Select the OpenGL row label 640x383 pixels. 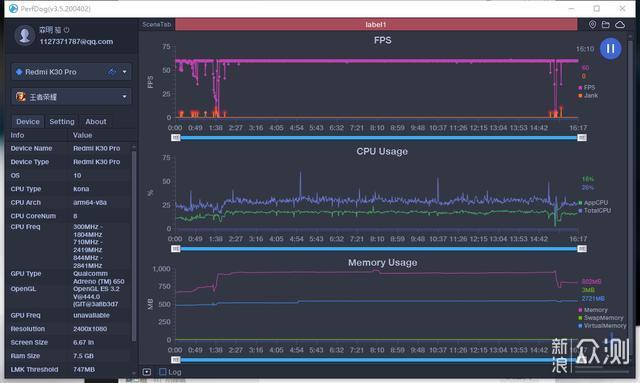click(23, 289)
